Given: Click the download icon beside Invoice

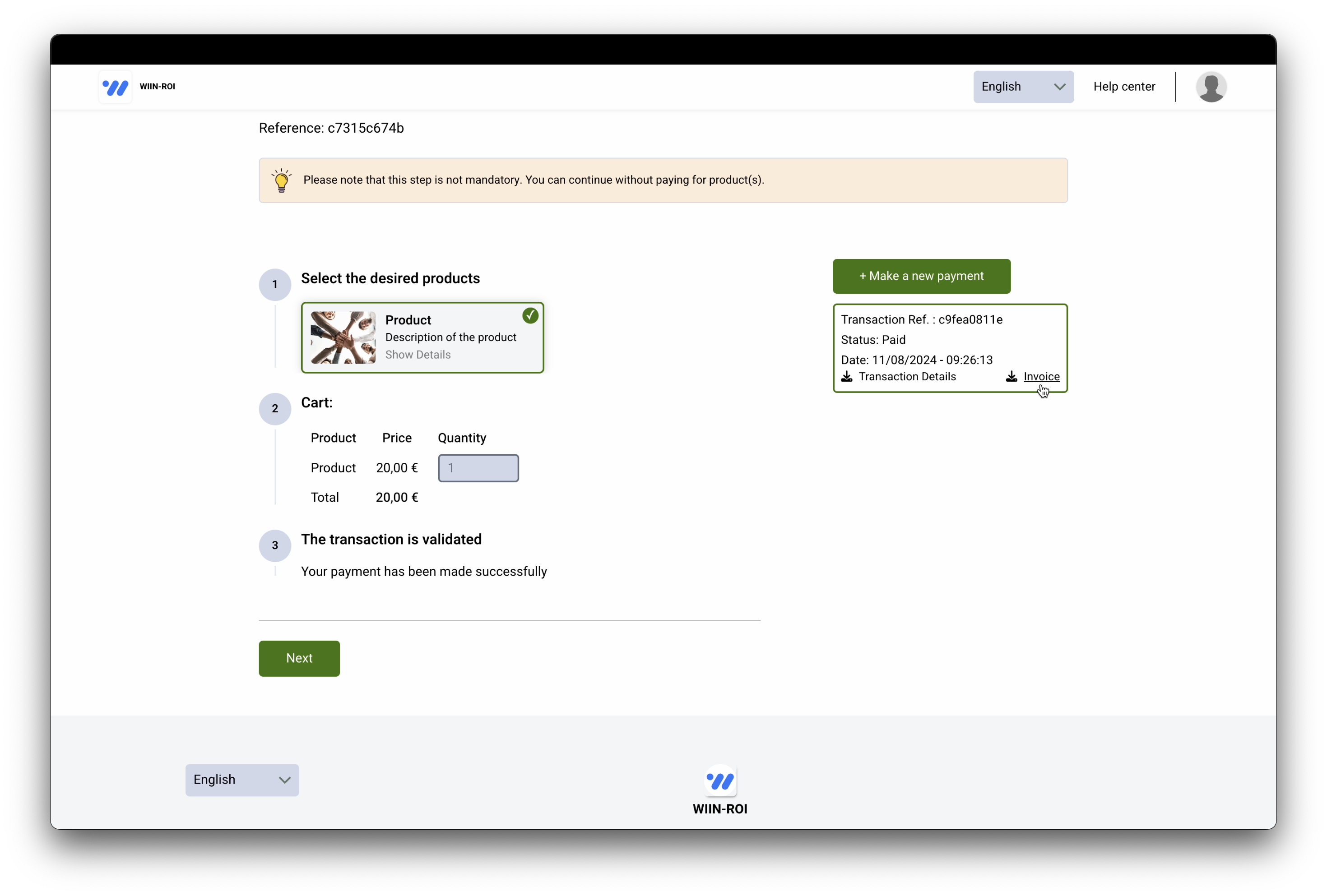Looking at the screenshot, I should tap(1011, 377).
